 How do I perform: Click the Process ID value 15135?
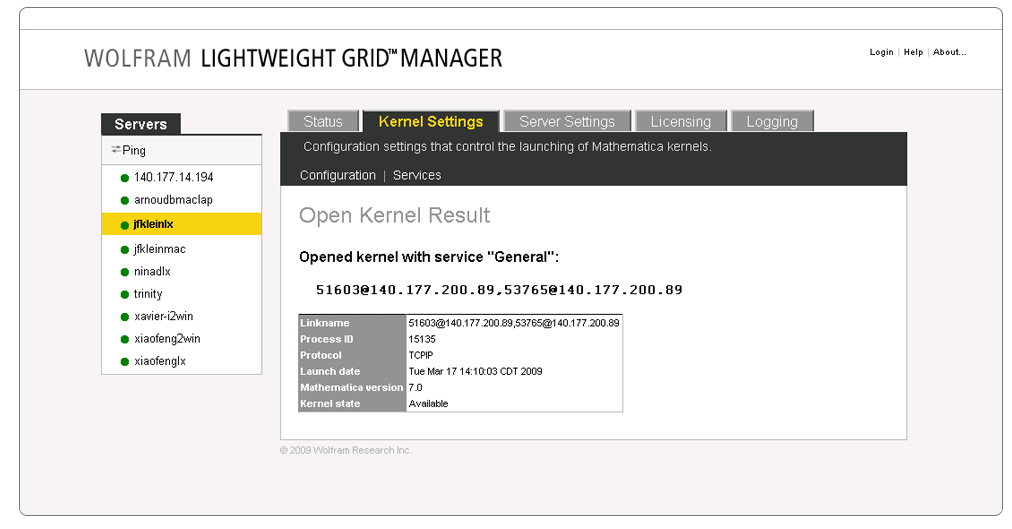422,339
